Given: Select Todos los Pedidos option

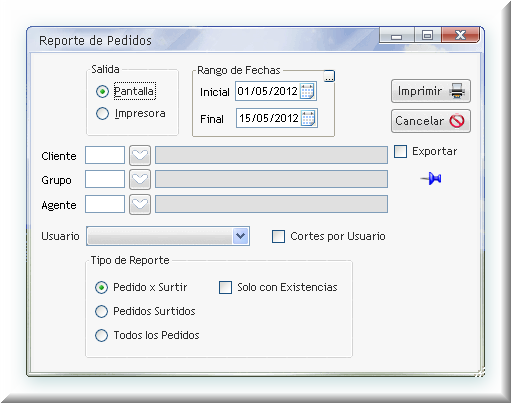Looking at the screenshot, I should click(101, 335).
